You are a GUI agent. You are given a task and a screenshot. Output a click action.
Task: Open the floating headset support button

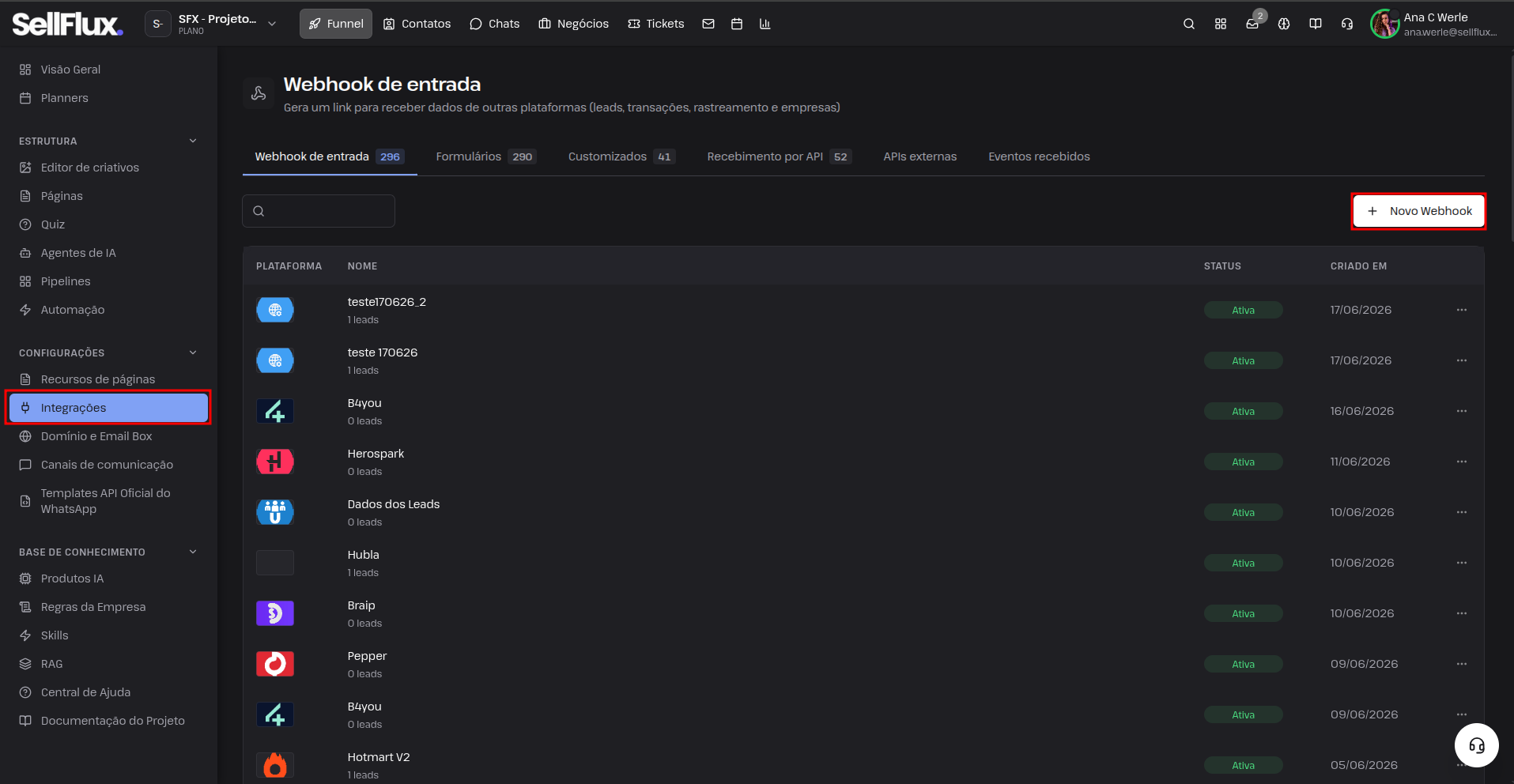pyautogui.click(x=1477, y=745)
